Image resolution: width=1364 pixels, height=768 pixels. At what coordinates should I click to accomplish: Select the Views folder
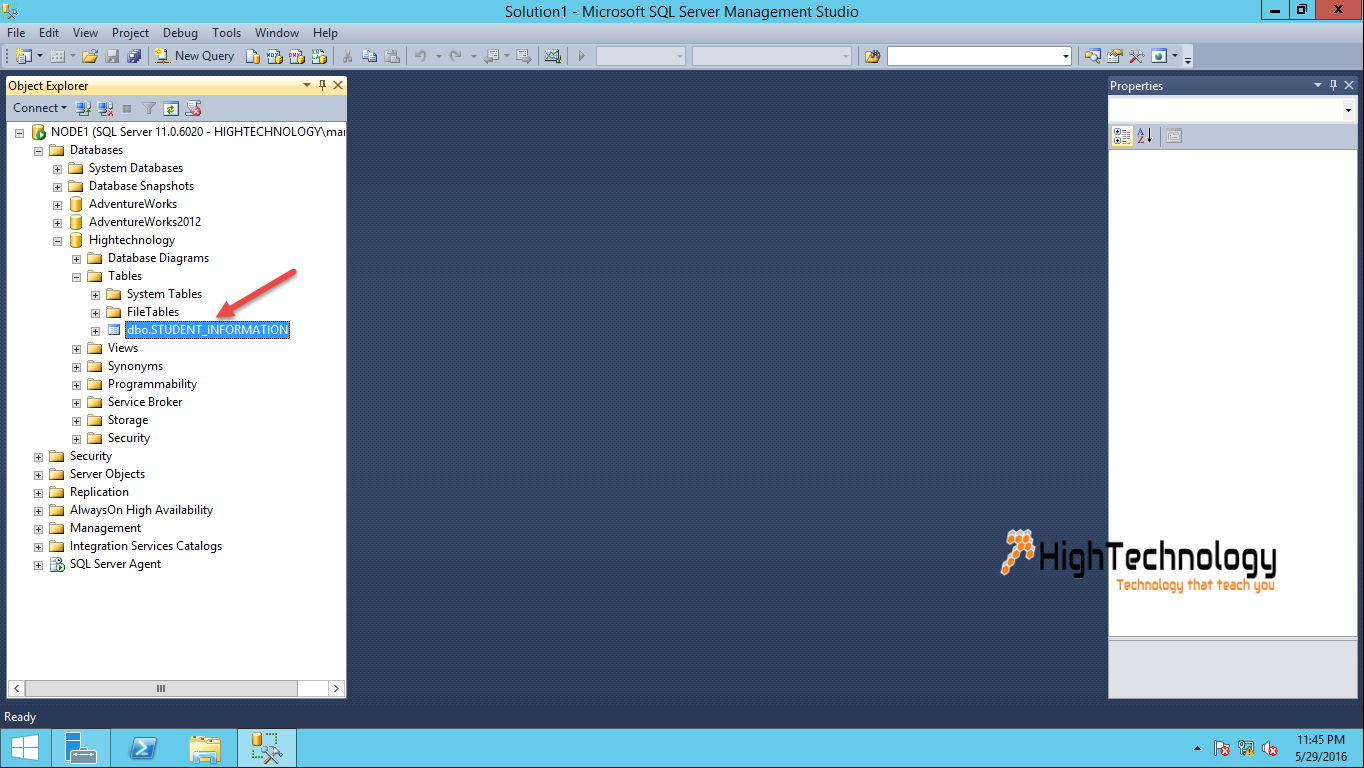pyautogui.click(x=123, y=348)
